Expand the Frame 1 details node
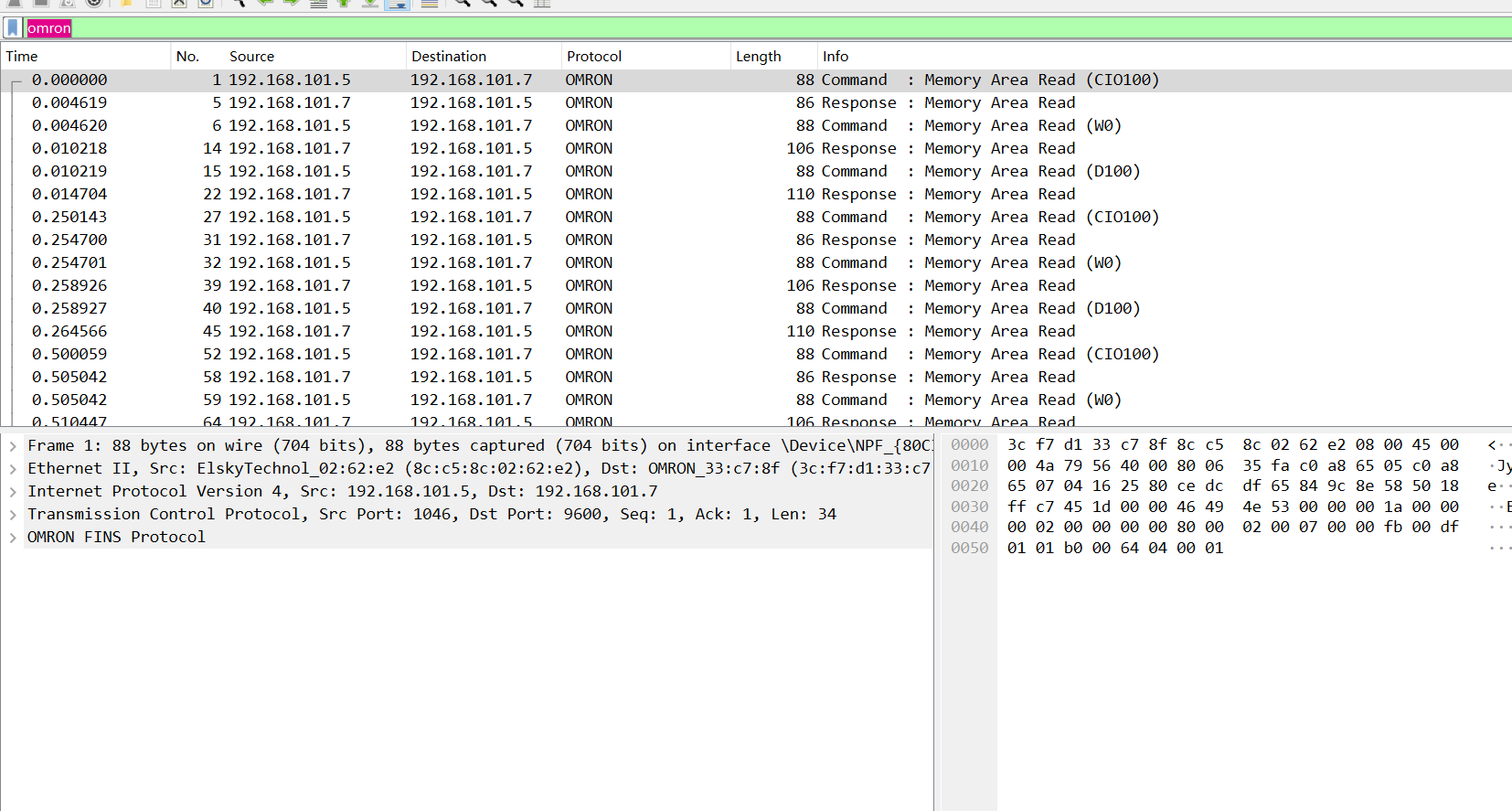 pyautogui.click(x=13, y=446)
